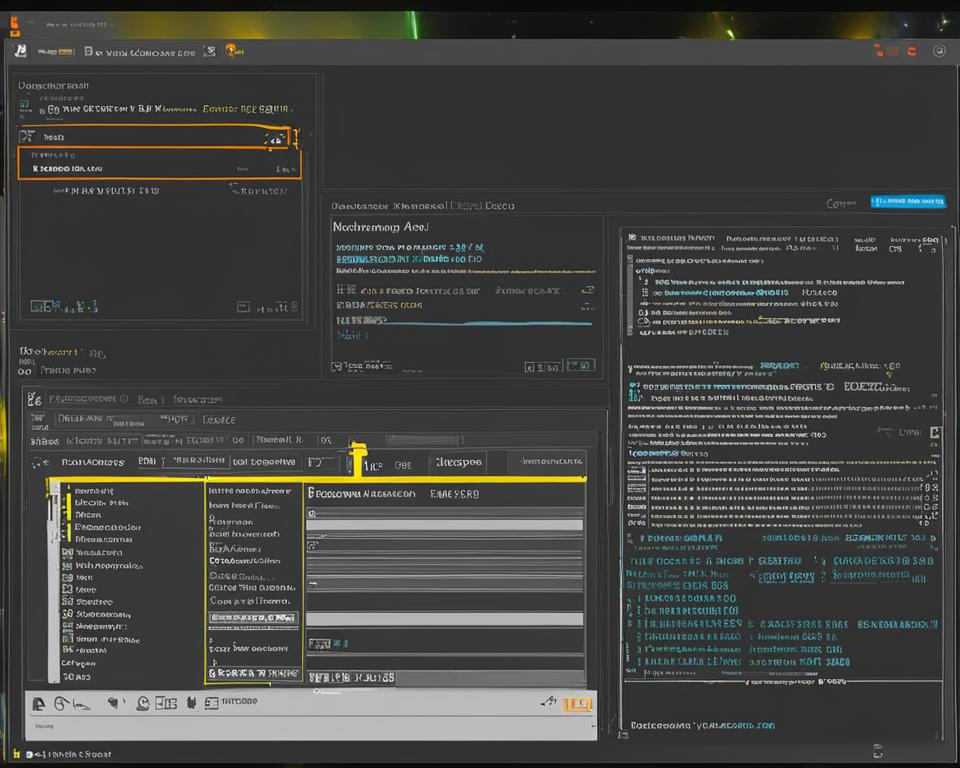Screen dimensions: 960x768
Task: Click the yellow icon in bottom status bar
Action: click(x=15, y=754)
